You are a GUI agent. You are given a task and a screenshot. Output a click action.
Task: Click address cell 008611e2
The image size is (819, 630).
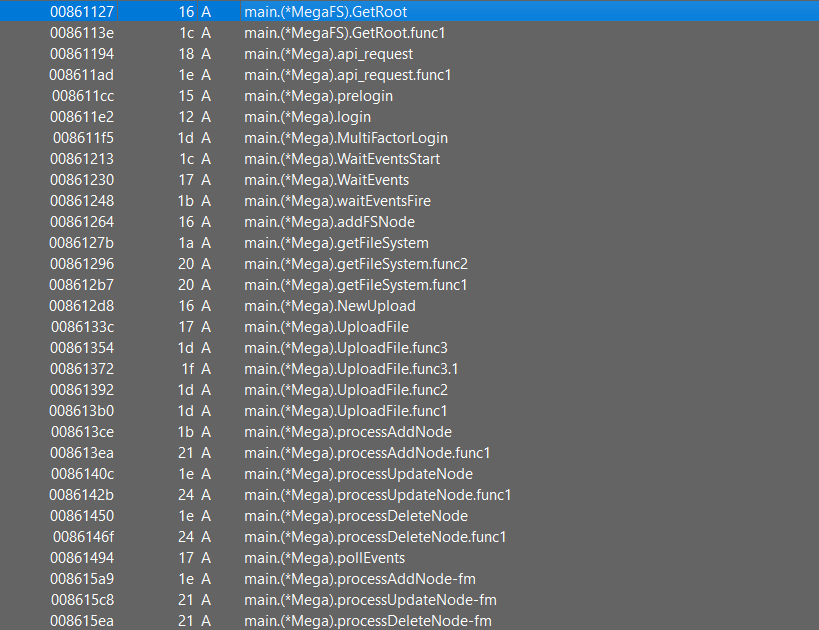tap(81, 116)
